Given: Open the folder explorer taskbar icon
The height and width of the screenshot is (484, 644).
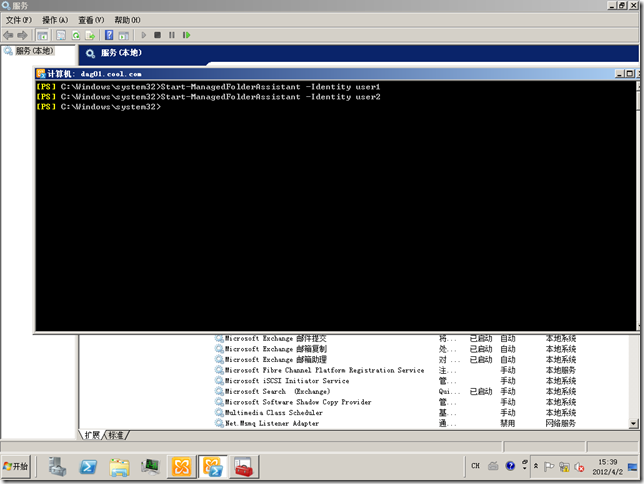Looking at the screenshot, I should click(119, 466).
